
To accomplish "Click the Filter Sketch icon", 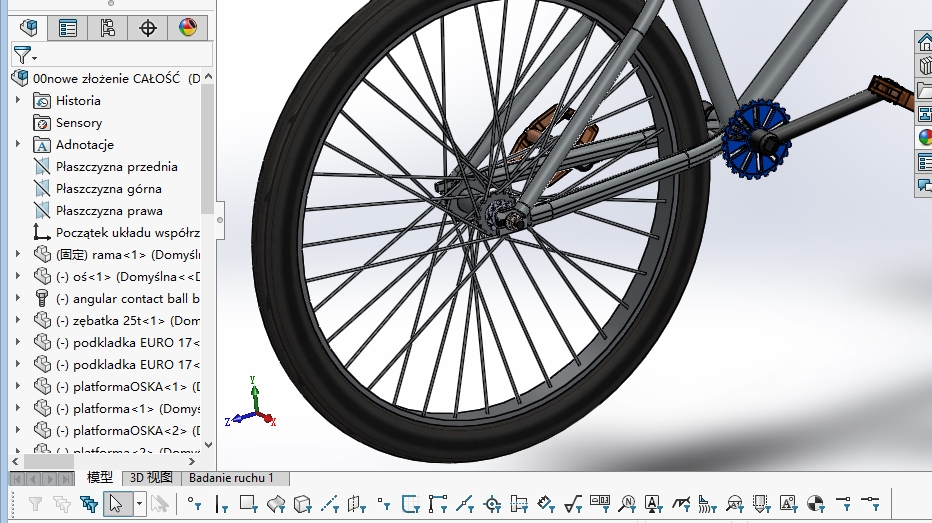I will coord(411,505).
